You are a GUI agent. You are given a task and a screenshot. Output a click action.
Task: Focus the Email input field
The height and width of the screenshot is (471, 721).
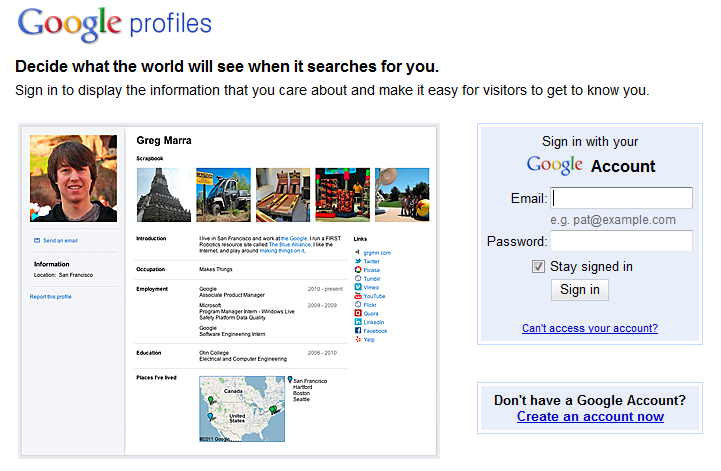(x=621, y=198)
